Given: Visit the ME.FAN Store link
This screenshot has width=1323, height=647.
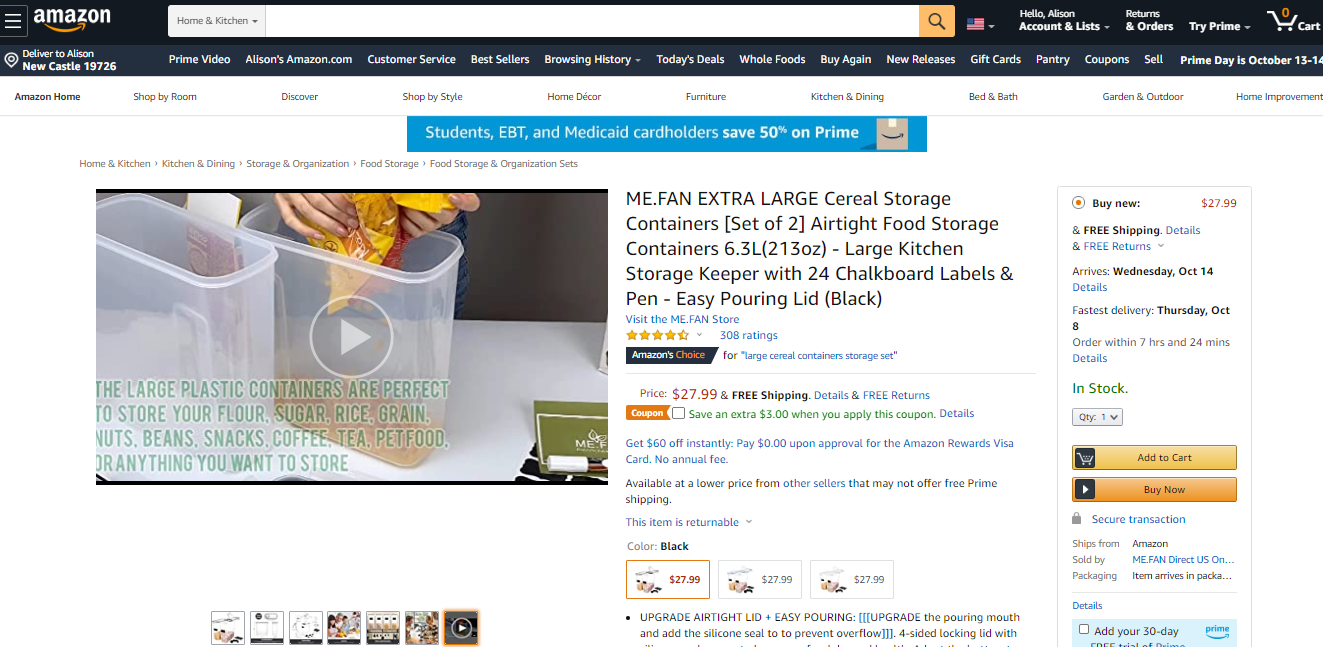Looking at the screenshot, I should tap(682, 319).
